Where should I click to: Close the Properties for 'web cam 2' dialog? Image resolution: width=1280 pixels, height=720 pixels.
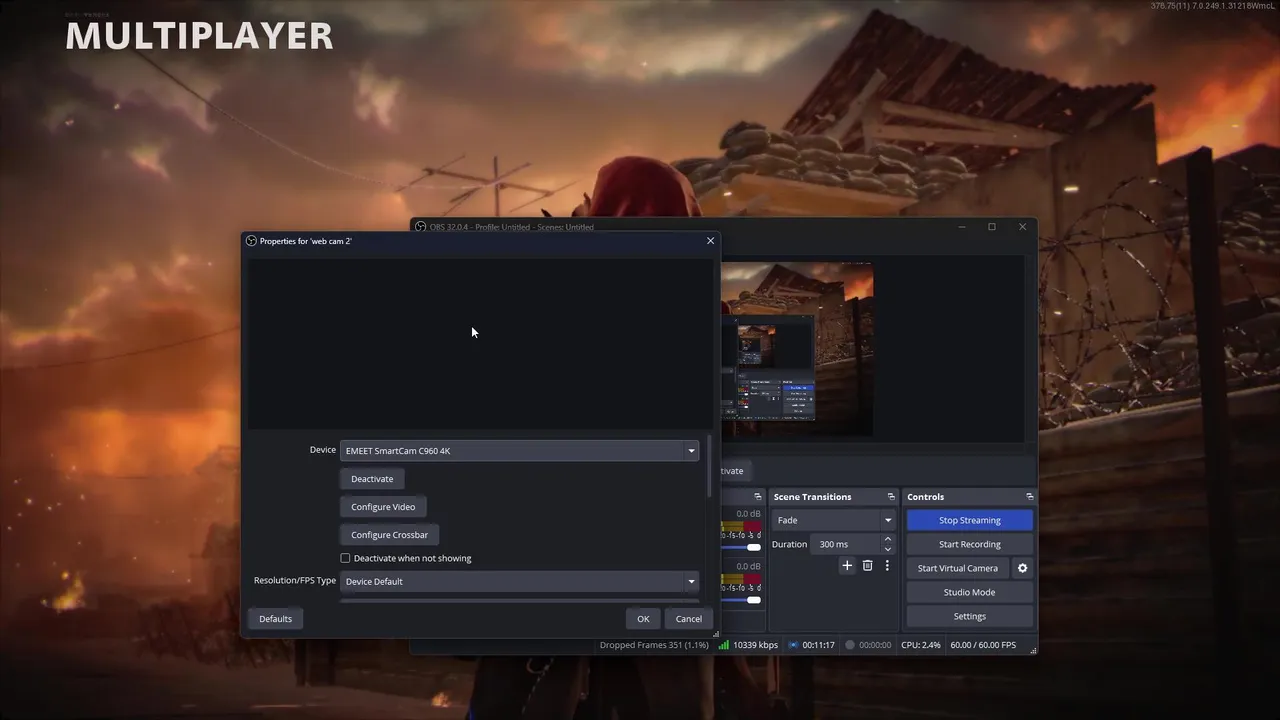[710, 241]
